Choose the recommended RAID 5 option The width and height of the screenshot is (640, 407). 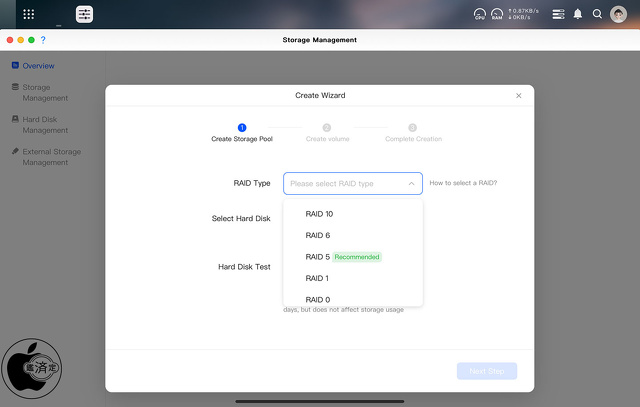pyautogui.click(x=318, y=257)
